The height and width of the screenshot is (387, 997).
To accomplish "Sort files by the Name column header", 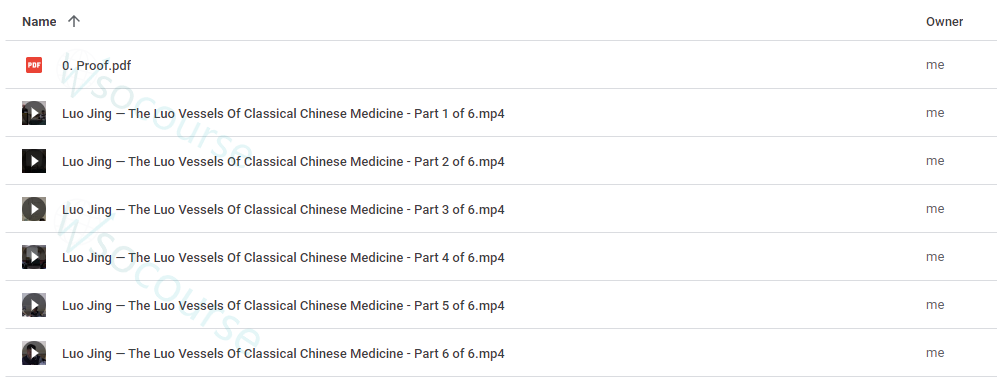I will click(x=39, y=22).
